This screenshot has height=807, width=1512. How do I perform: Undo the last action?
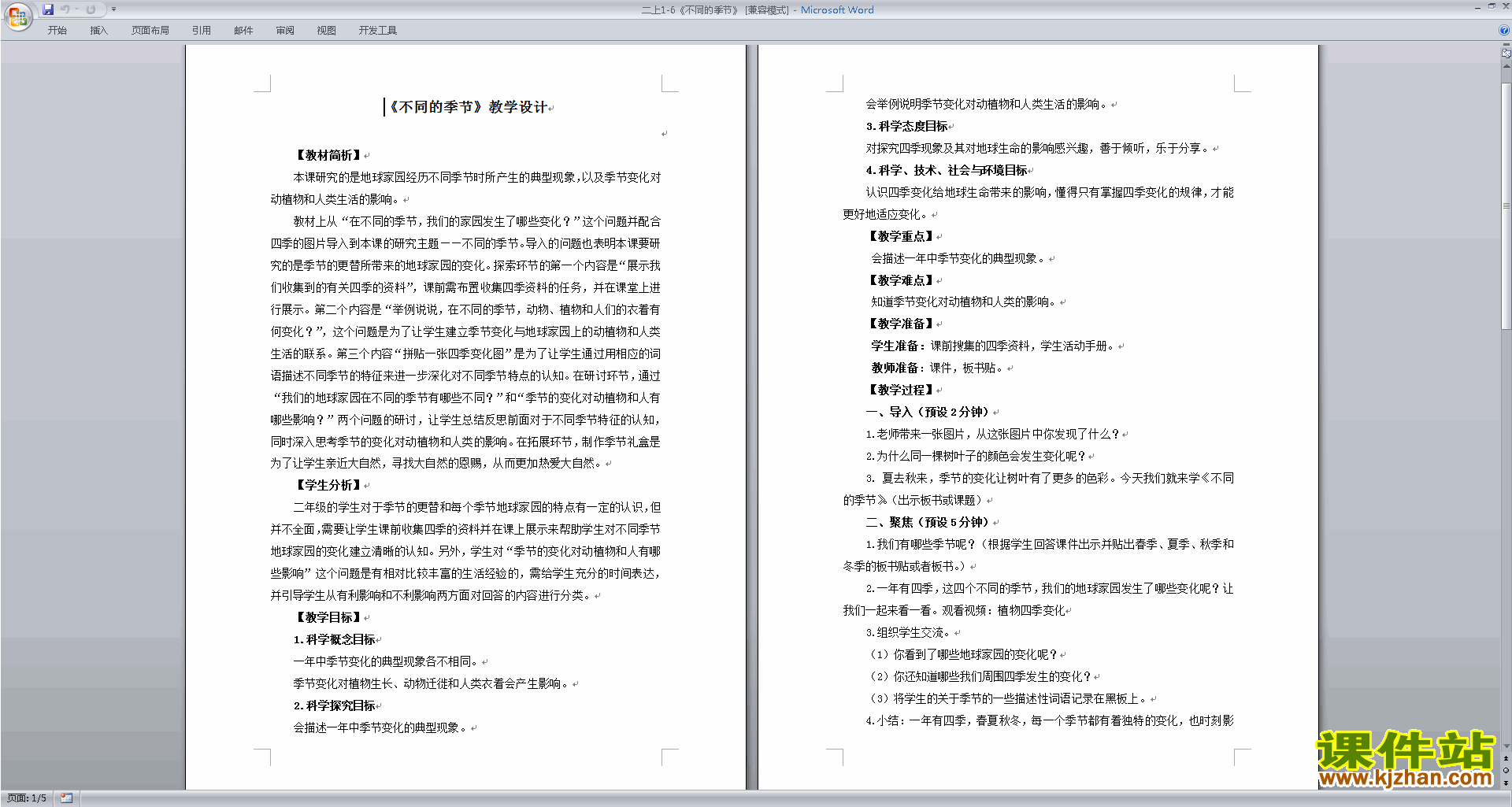(65, 9)
